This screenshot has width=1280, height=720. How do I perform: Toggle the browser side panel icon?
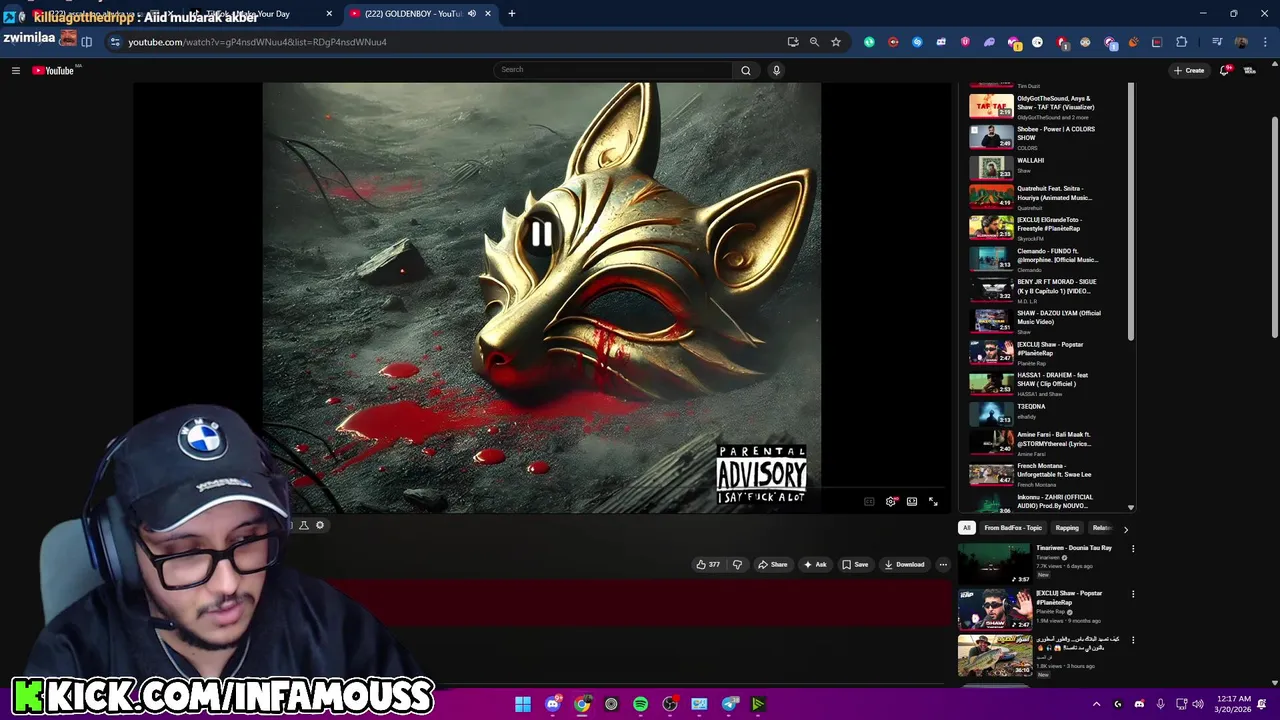(x=87, y=42)
